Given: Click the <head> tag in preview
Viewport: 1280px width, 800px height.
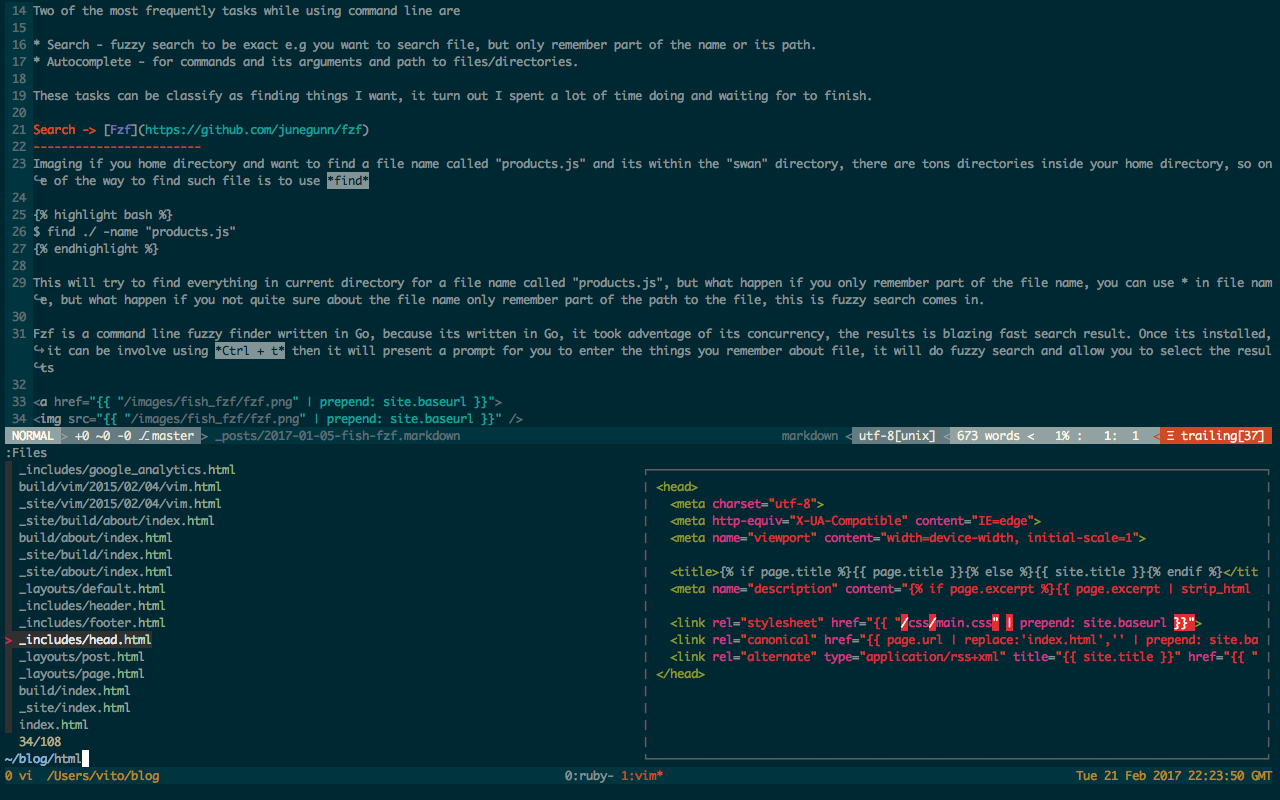Looking at the screenshot, I should coord(677,486).
